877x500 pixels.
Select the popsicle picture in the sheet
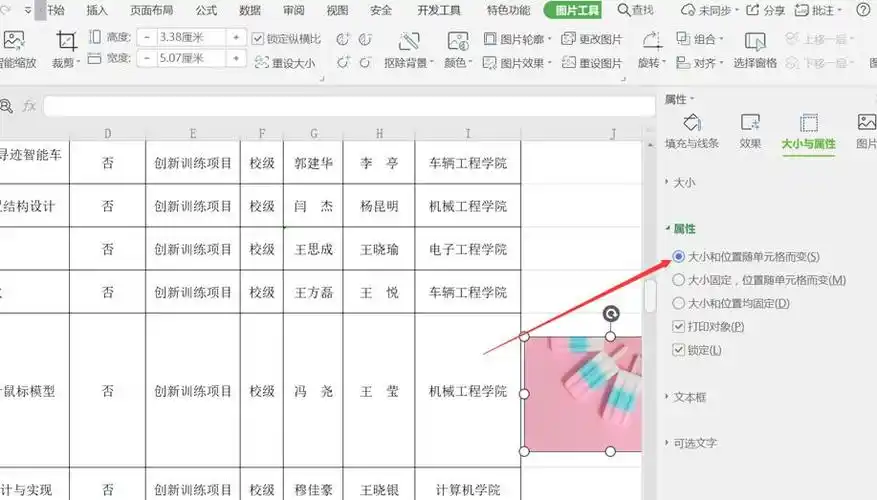coord(583,394)
